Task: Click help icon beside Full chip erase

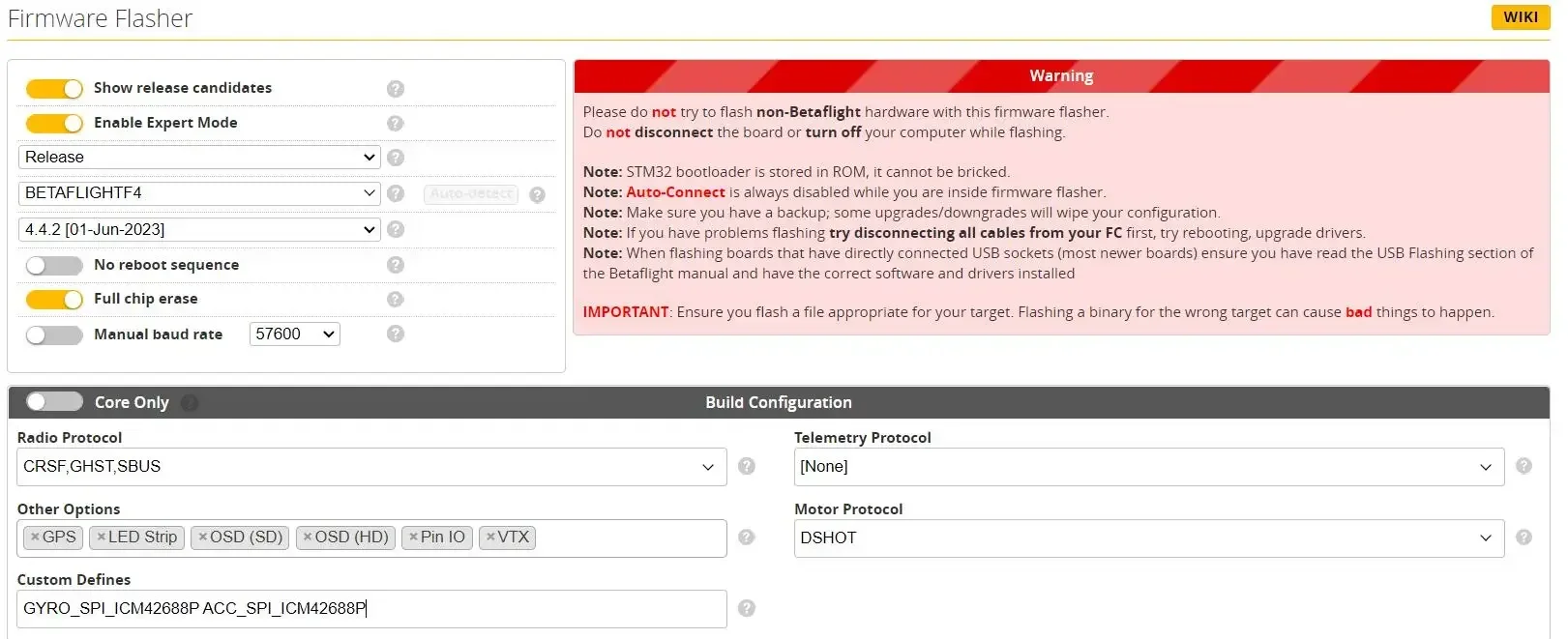Action: pyautogui.click(x=395, y=300)
